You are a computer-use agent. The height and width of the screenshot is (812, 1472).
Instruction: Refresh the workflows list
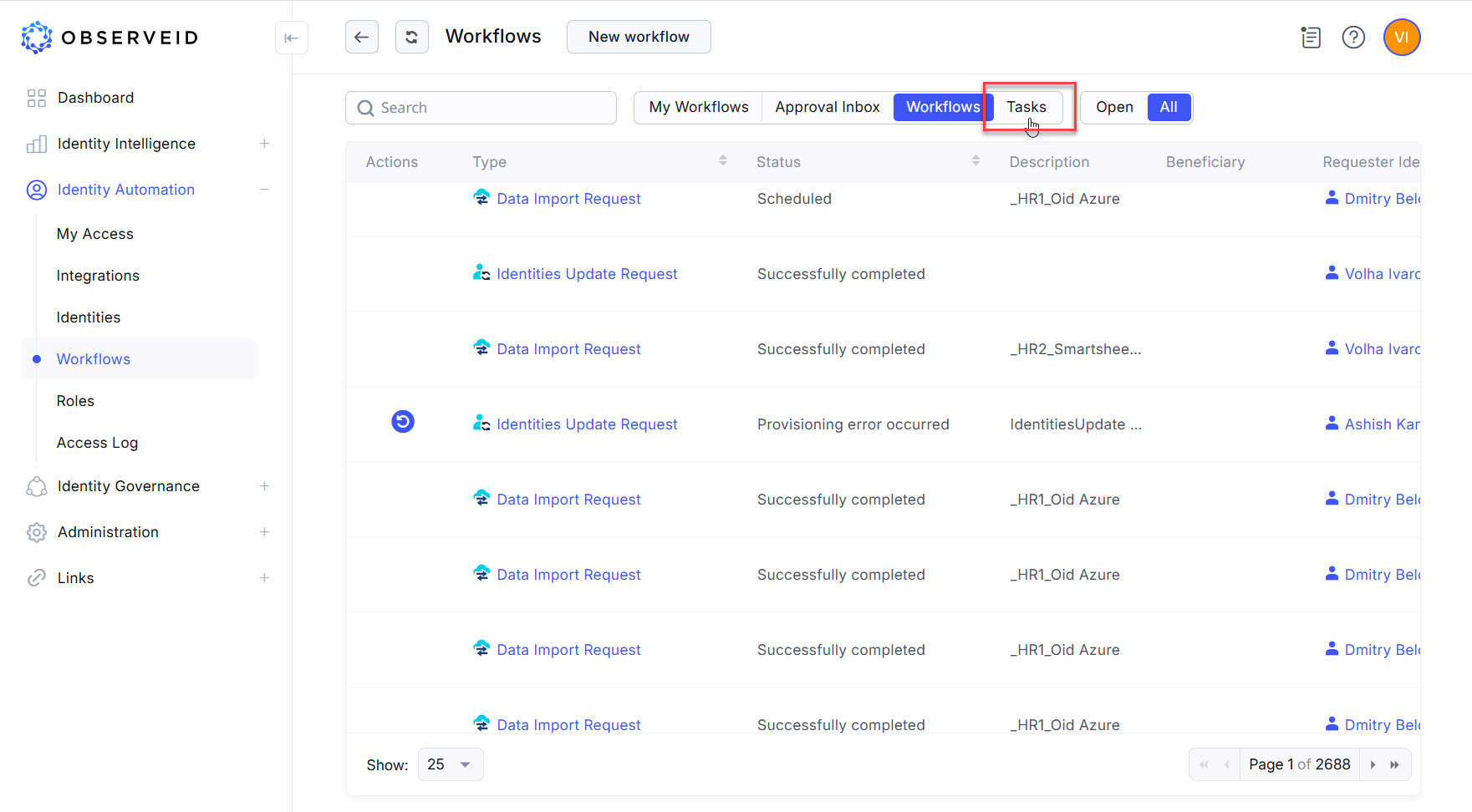(x=411, y=37)
